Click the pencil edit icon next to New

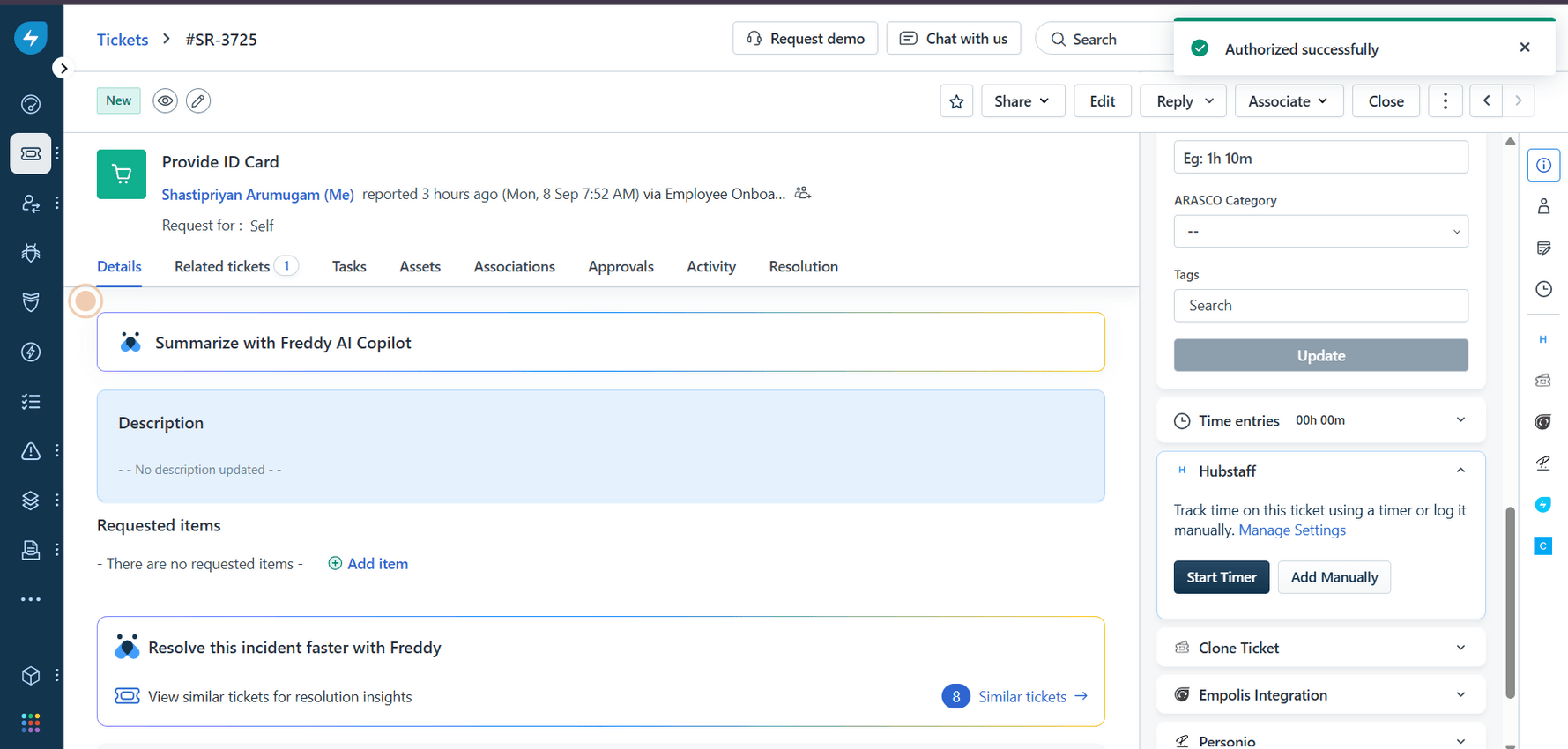[198, 100]
